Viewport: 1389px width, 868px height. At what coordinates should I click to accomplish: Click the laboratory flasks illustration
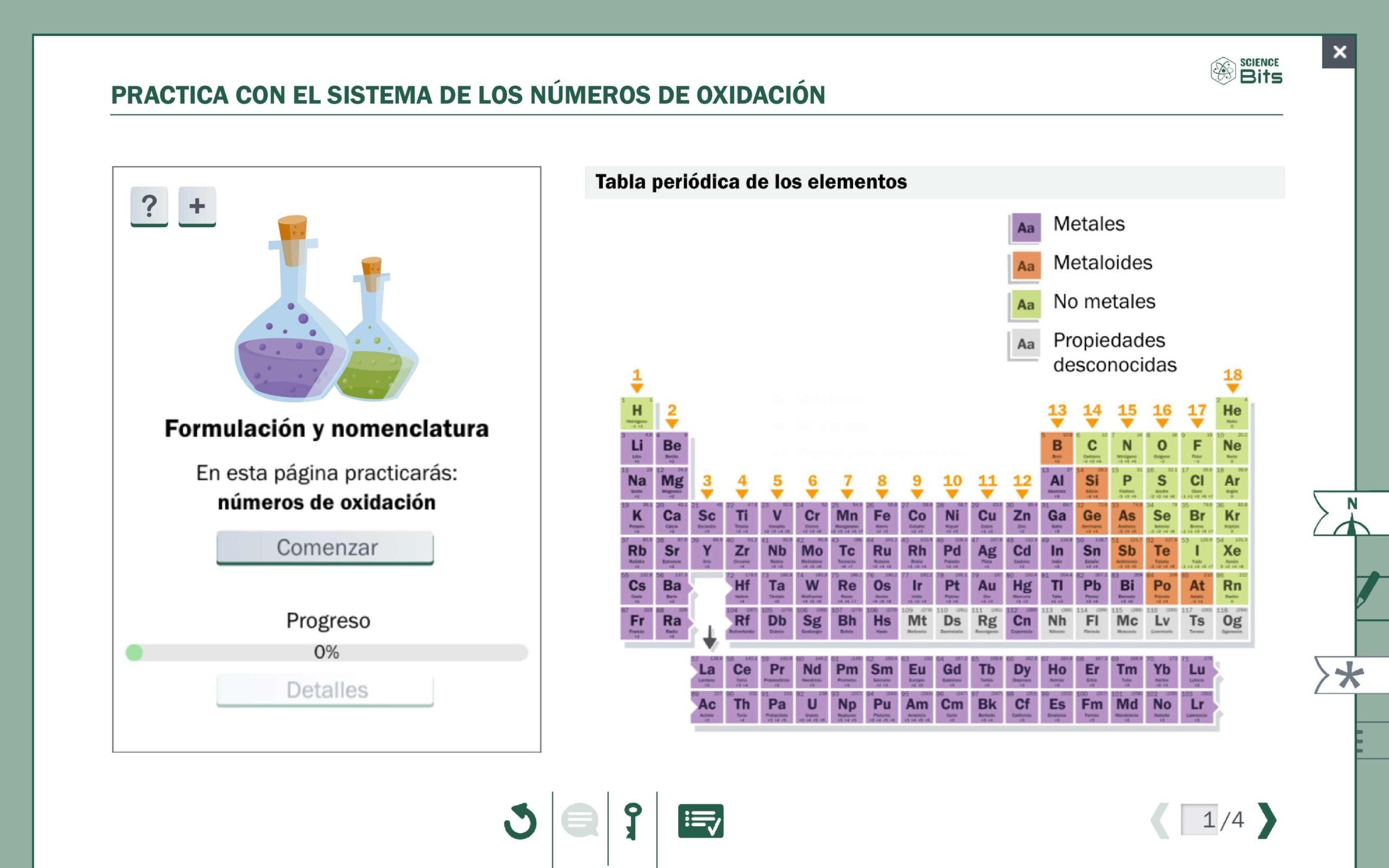click(326, 308)
